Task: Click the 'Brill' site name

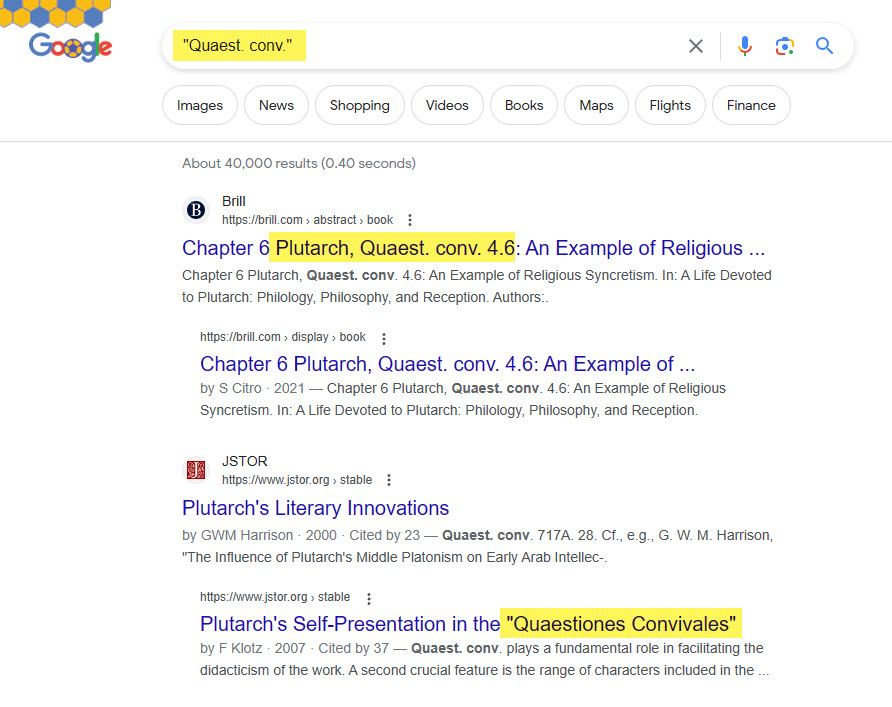Action: [234, 201]
